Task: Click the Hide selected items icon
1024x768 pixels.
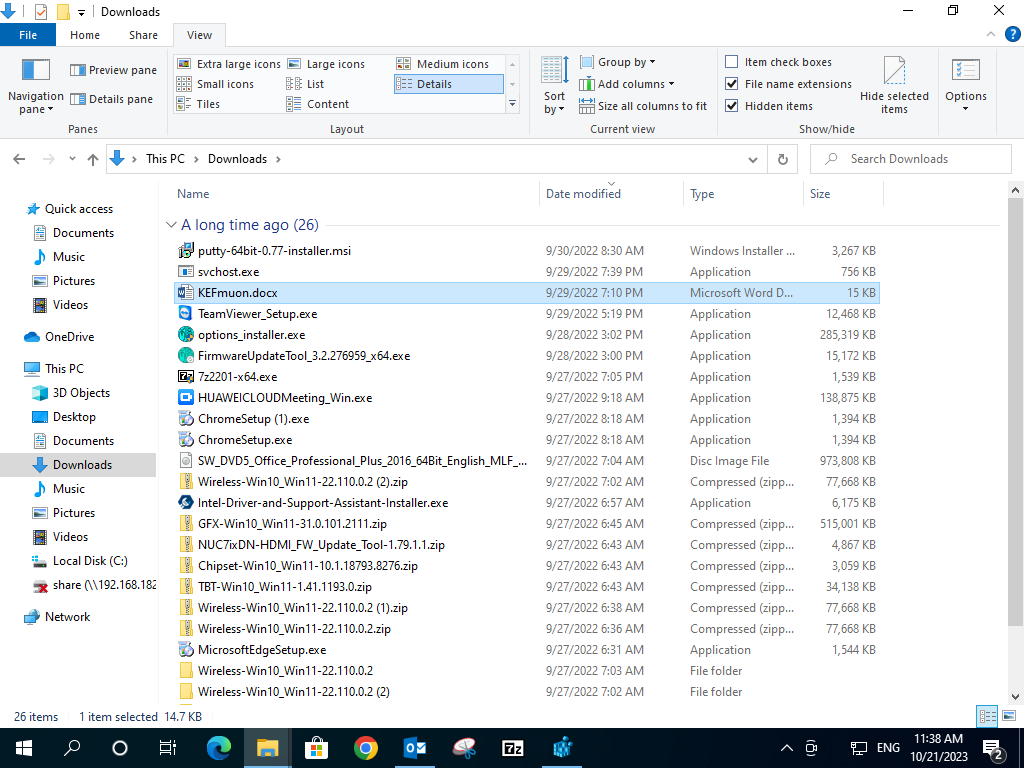Action: (894, 72)
